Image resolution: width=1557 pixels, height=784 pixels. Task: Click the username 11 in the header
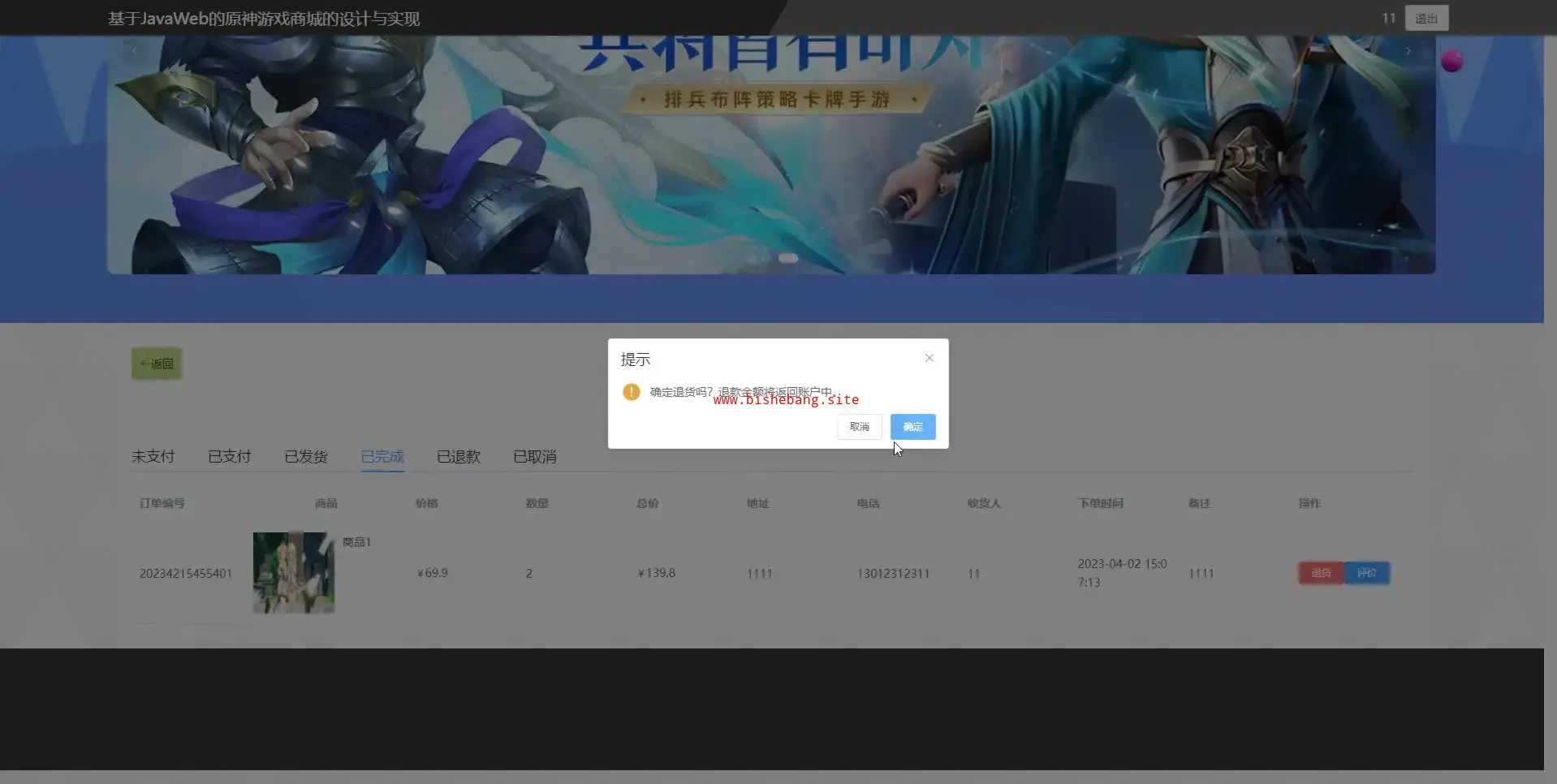point(1389,18)
